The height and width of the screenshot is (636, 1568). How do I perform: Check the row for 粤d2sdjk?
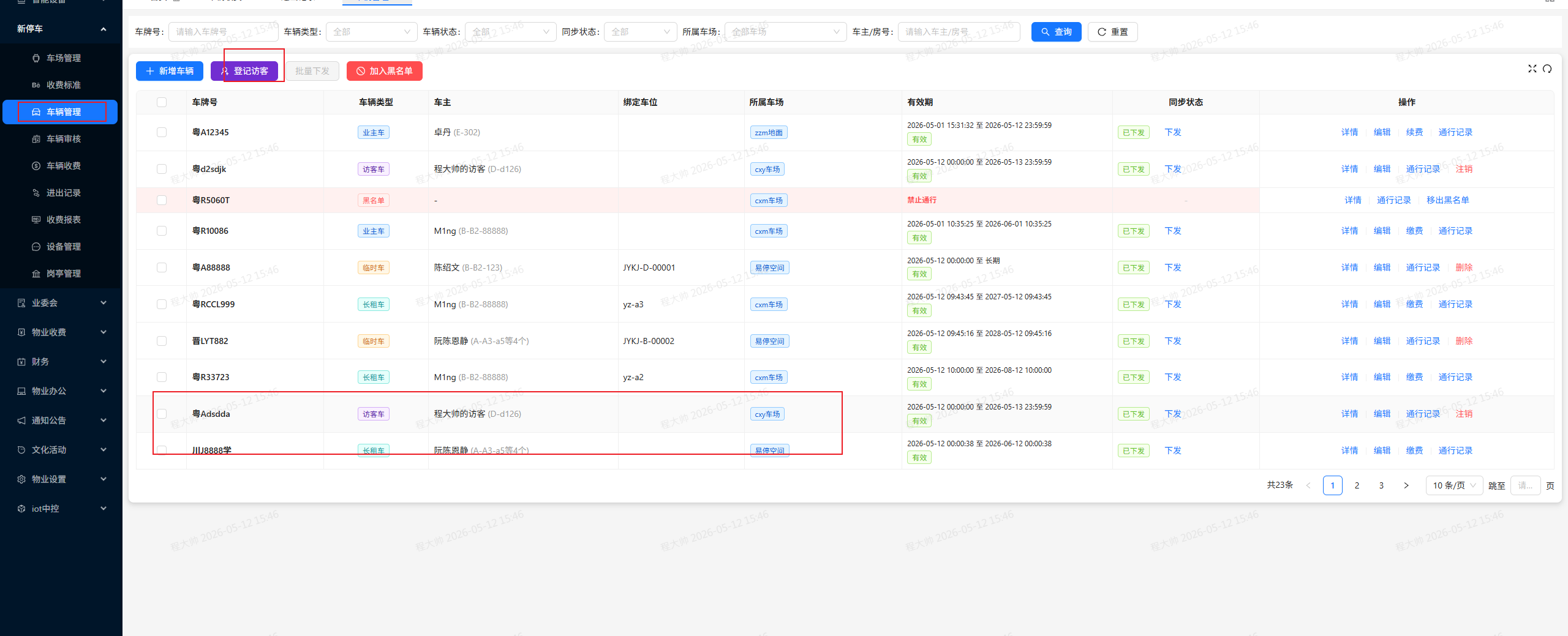point(162,169)
